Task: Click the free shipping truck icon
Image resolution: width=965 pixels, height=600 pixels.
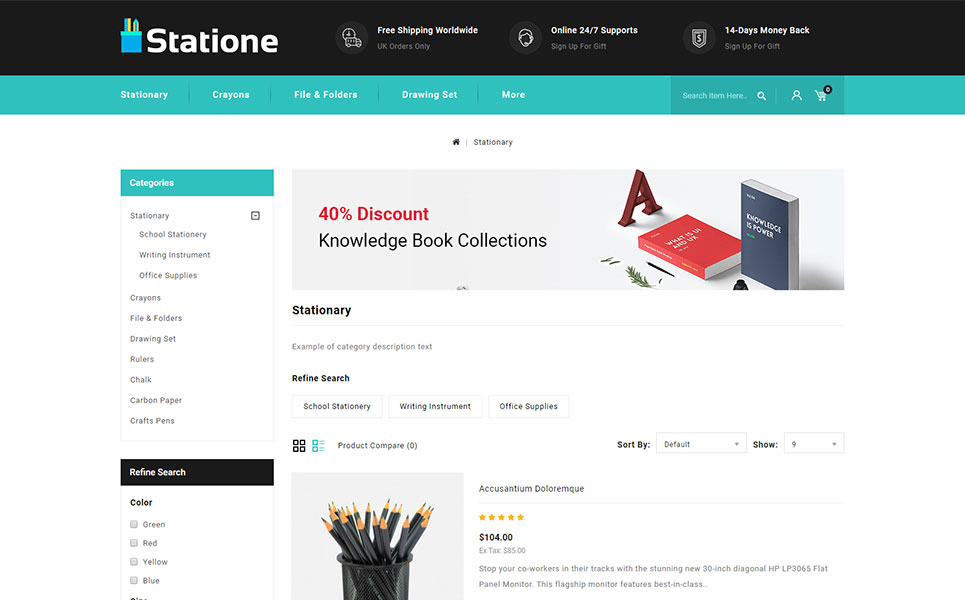Action: tap(351, 38)
